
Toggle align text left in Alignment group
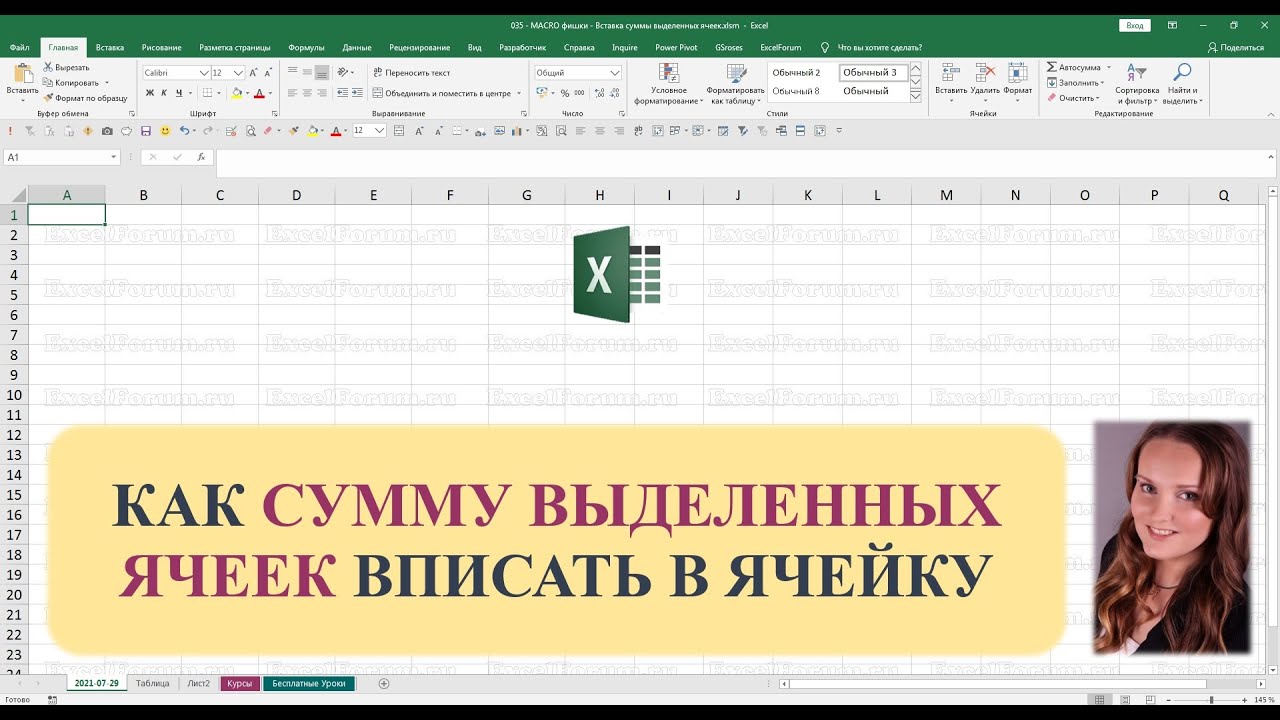point(293,93)
